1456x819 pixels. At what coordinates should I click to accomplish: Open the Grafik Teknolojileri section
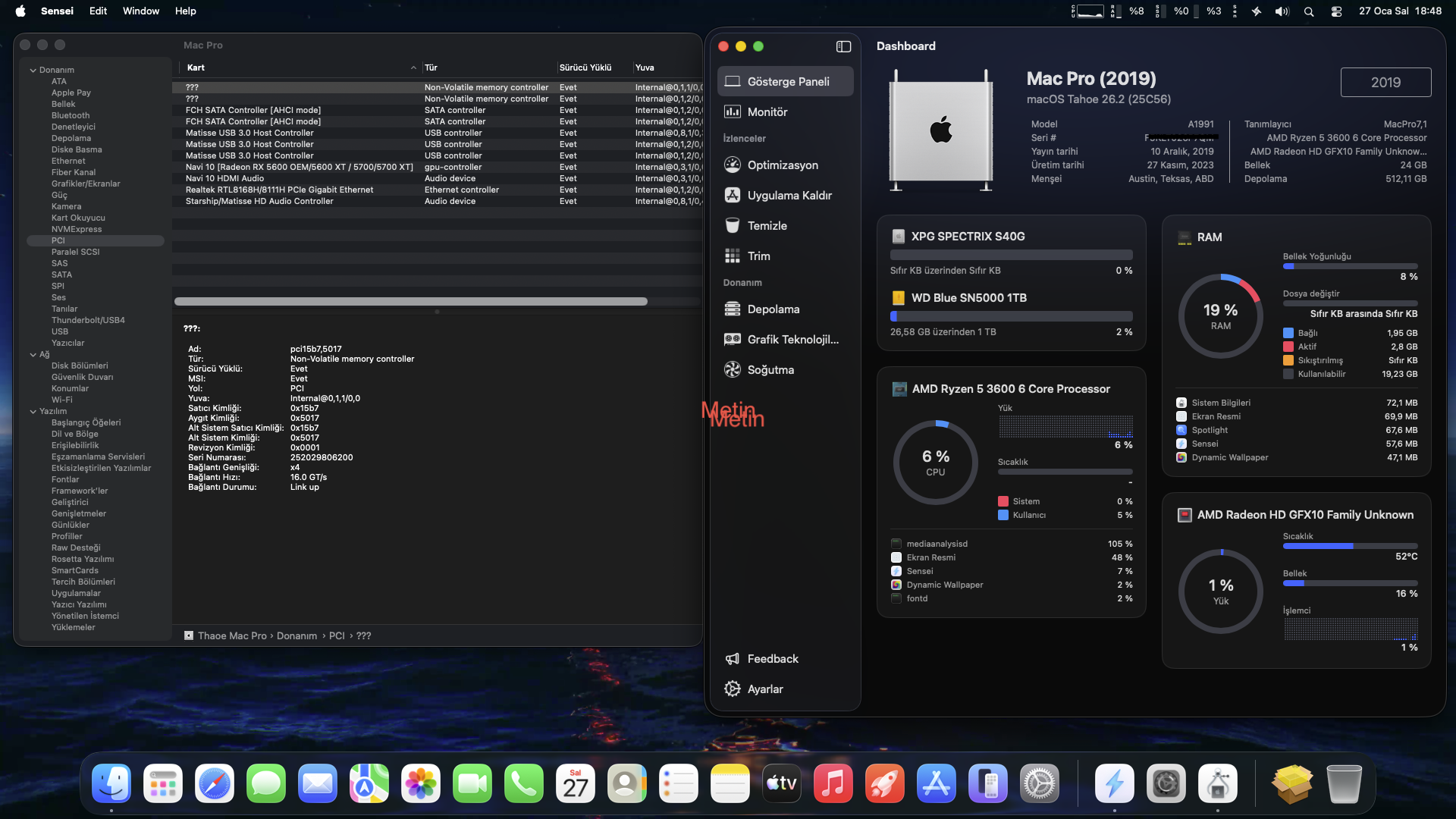click(792, 339)
